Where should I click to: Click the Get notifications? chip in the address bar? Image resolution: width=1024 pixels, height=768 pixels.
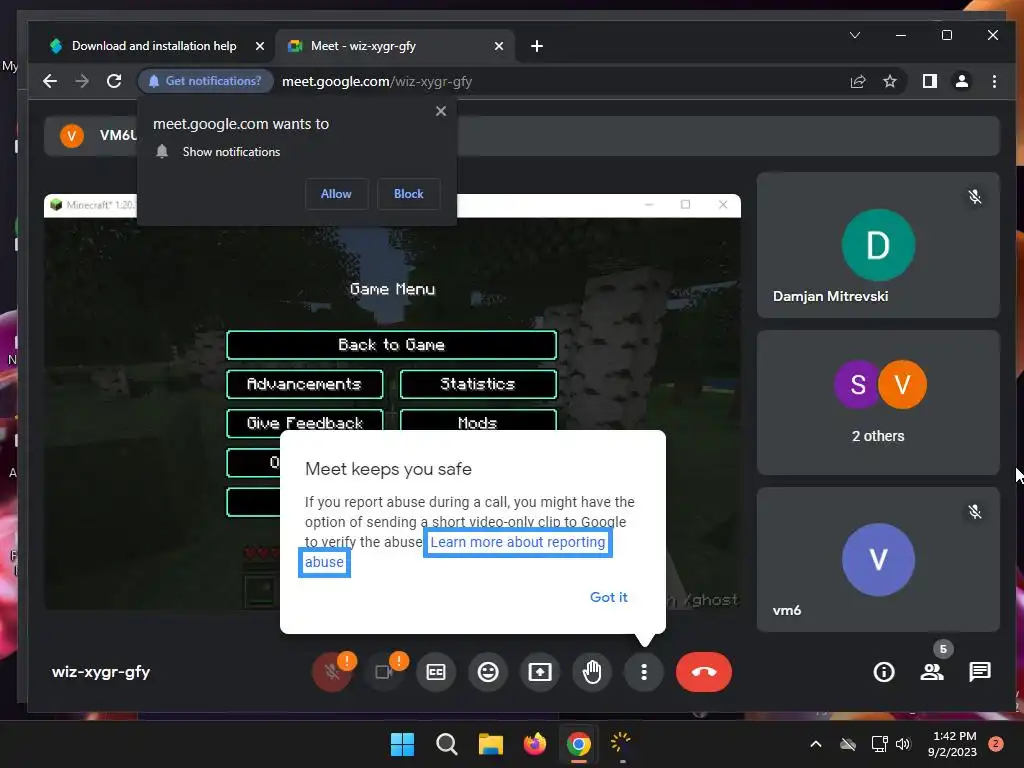tap(205, 81)
